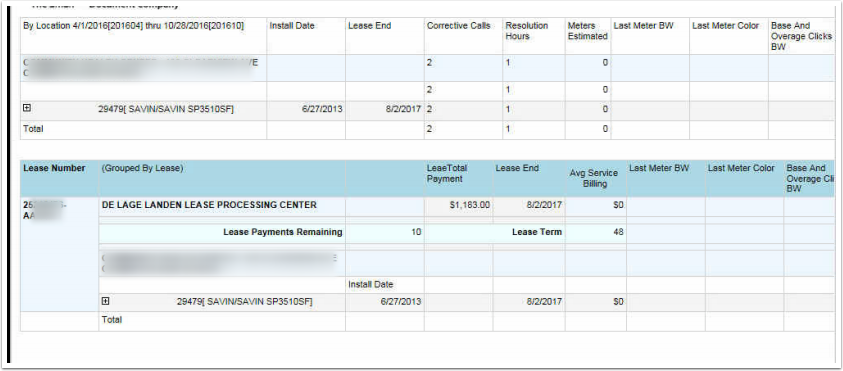Select the Lease End header in top table
This screenshot has width=843, height=371.
(369, 26)
